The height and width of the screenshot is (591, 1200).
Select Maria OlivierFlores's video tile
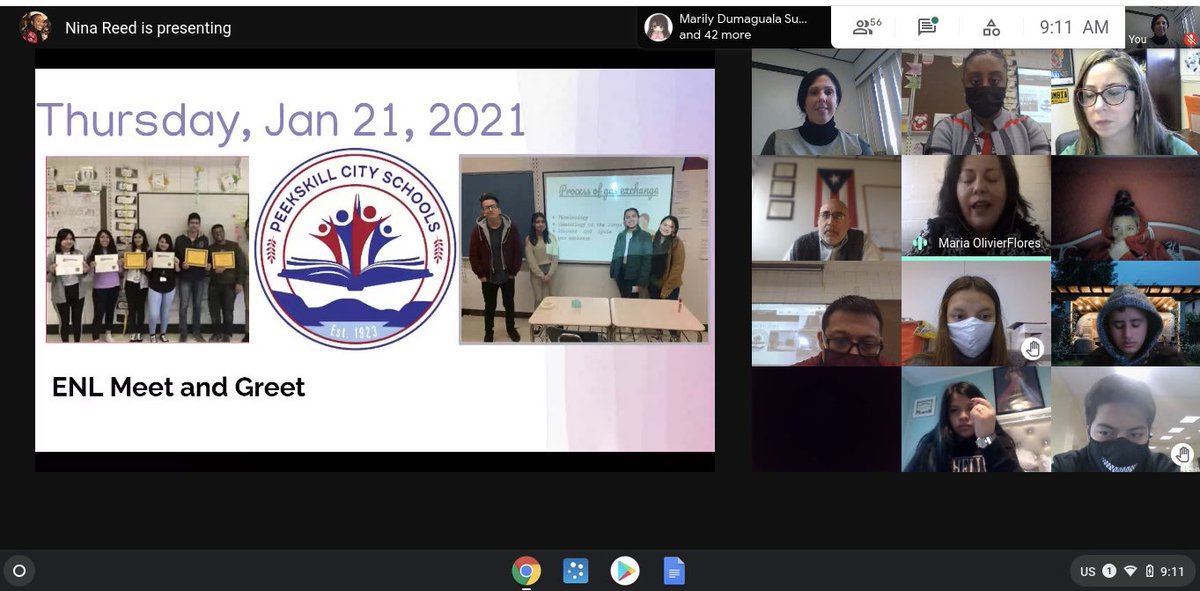[x=976, y=208]
